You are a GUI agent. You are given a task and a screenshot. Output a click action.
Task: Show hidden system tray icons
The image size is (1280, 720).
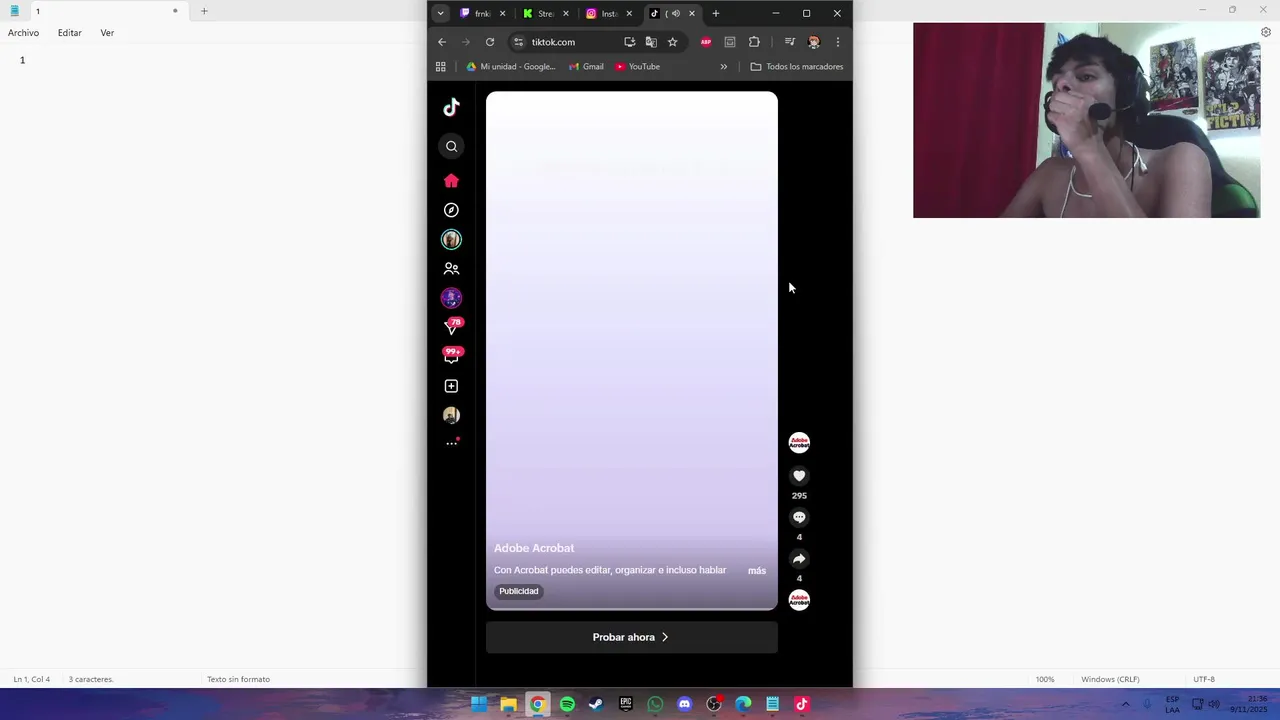click(1125, 704)
